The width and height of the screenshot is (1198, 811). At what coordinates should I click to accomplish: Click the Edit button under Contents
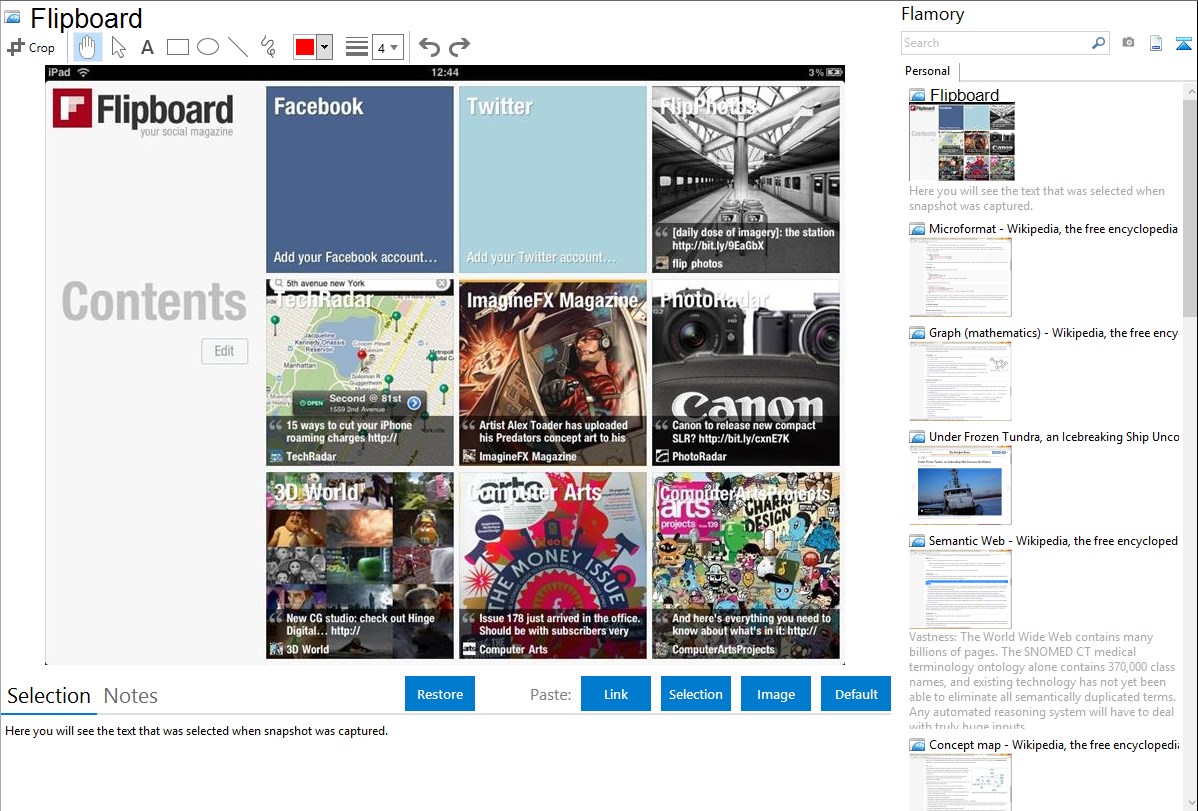[225, 351]
